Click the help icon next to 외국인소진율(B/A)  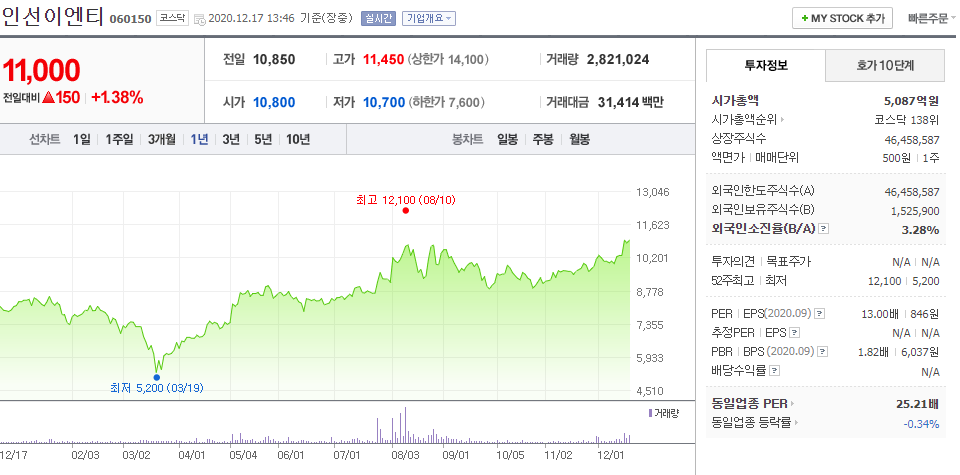[x=823, y=229]
